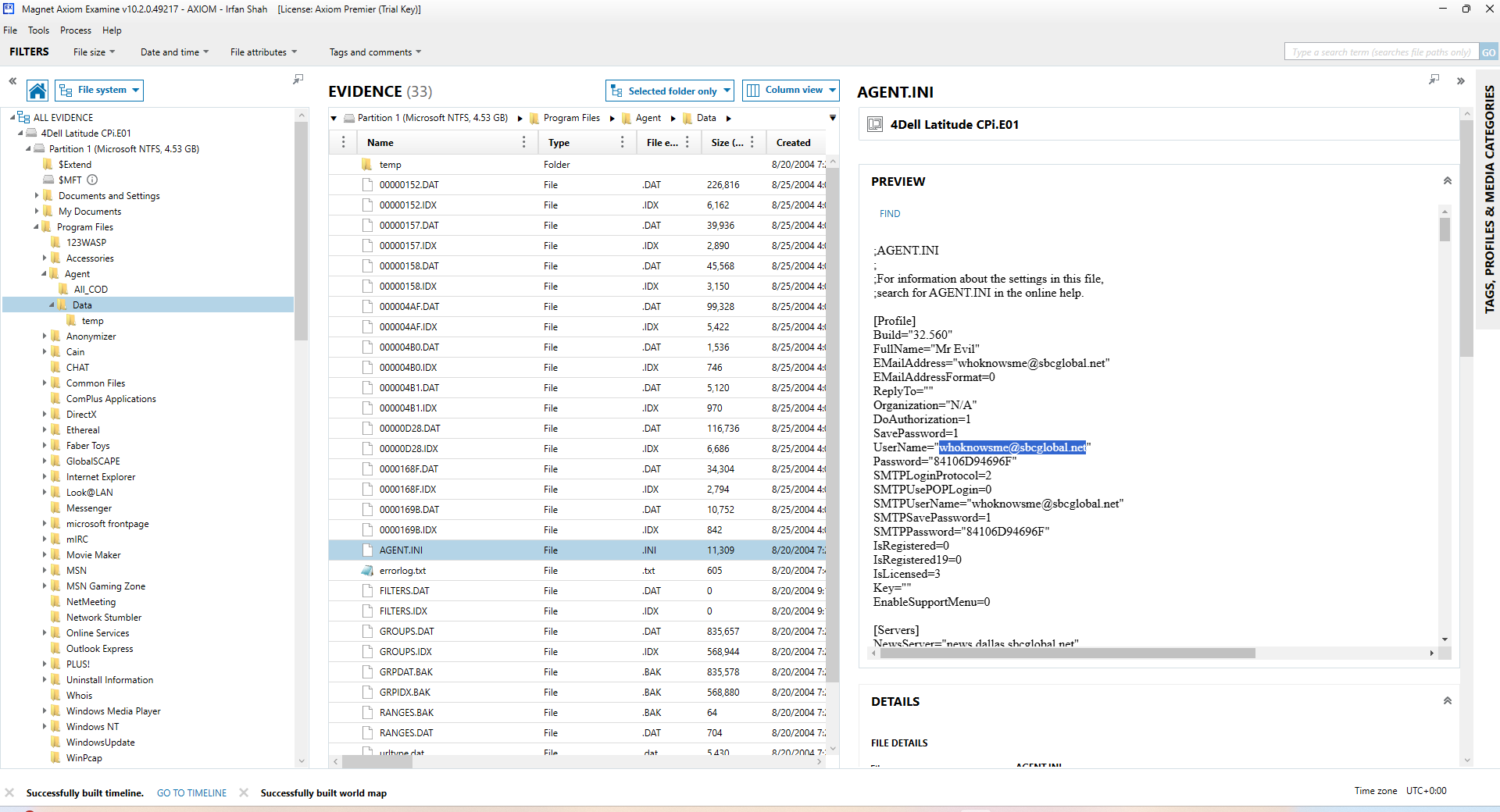The height and width of the screenshot is (812, 1500).
Task: Open the Tags and comments filter dropdown
Action: coord(375,52)
